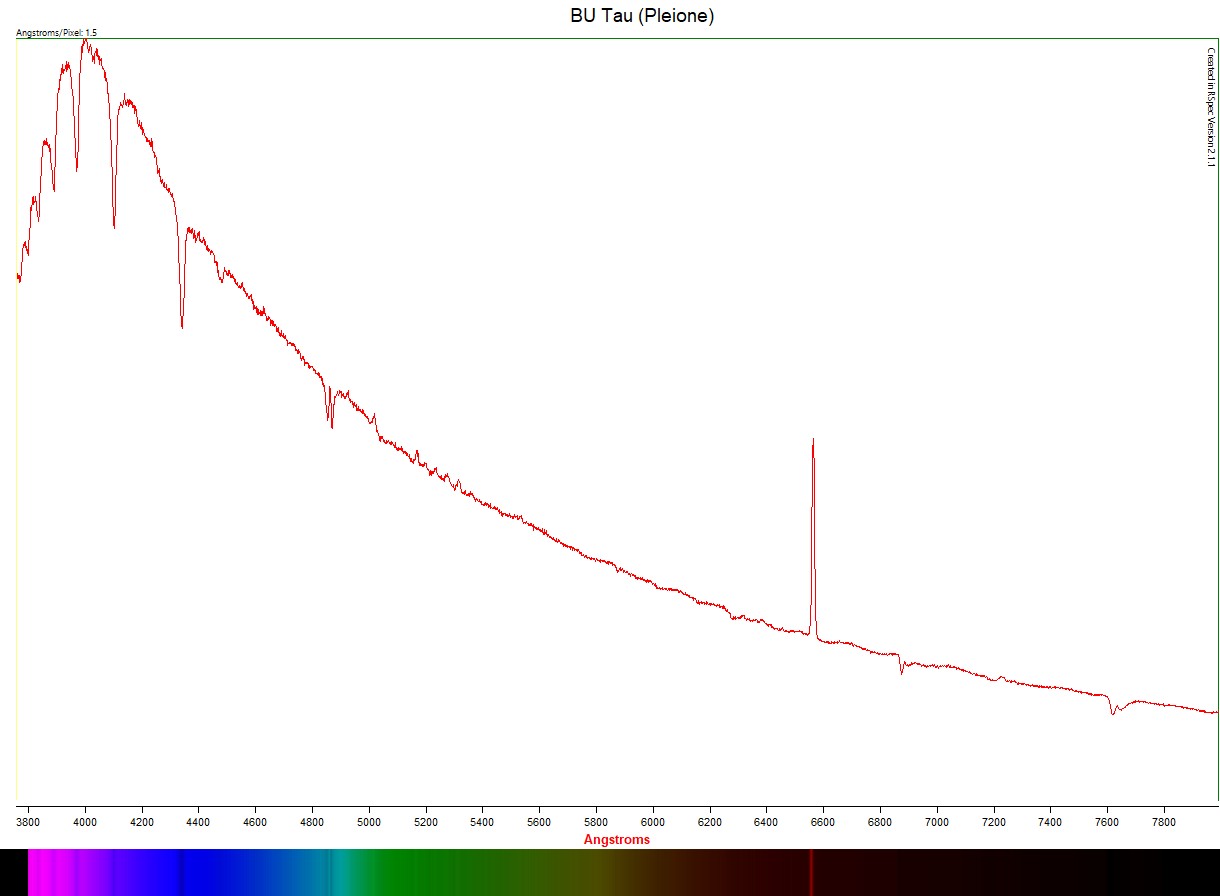Viewport: 1220px width, 896px height.
Task: Click the cyan band in the color strip
Action: tap(338, 872)
